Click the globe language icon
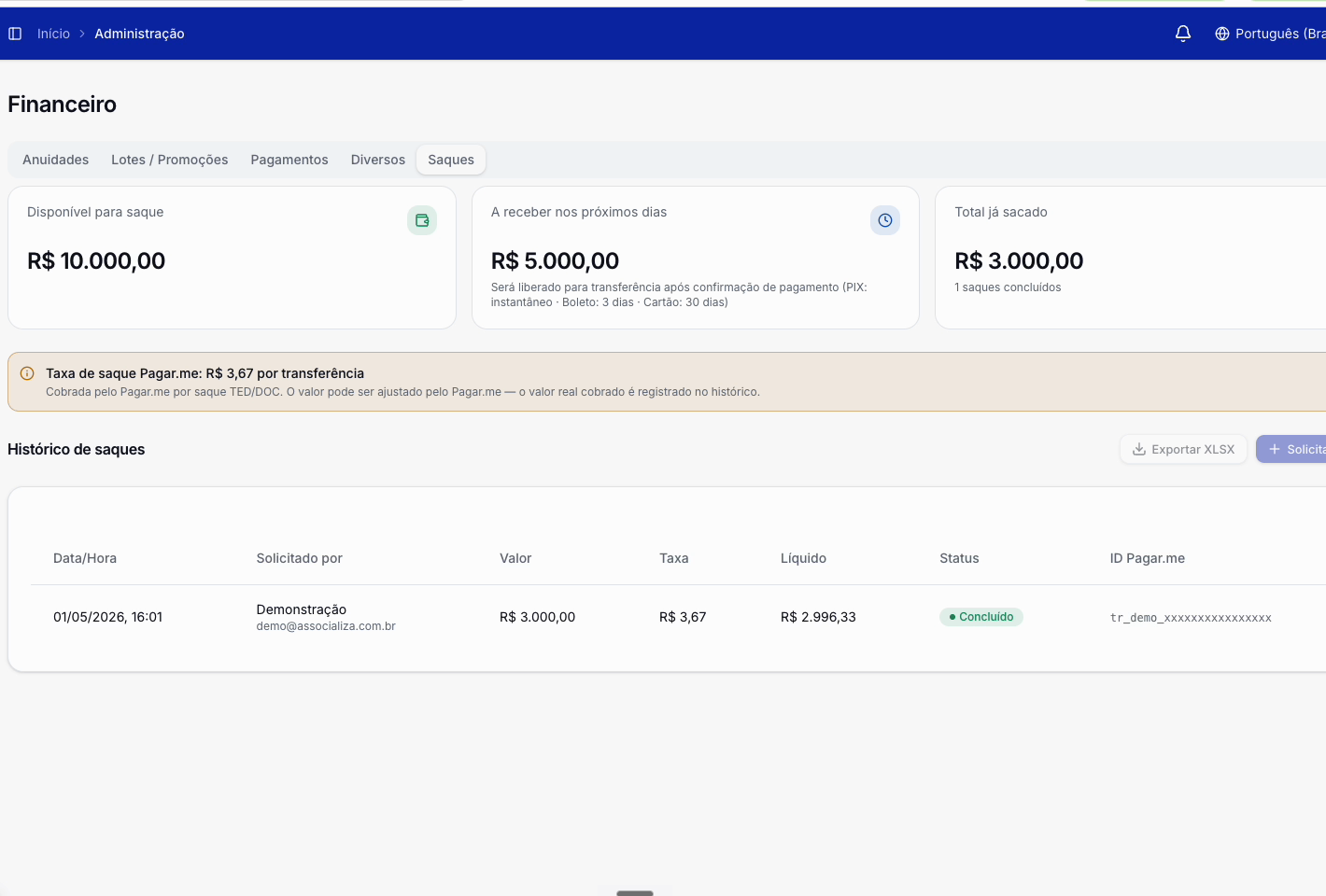1326x896 pixels. click(1222, 34)
